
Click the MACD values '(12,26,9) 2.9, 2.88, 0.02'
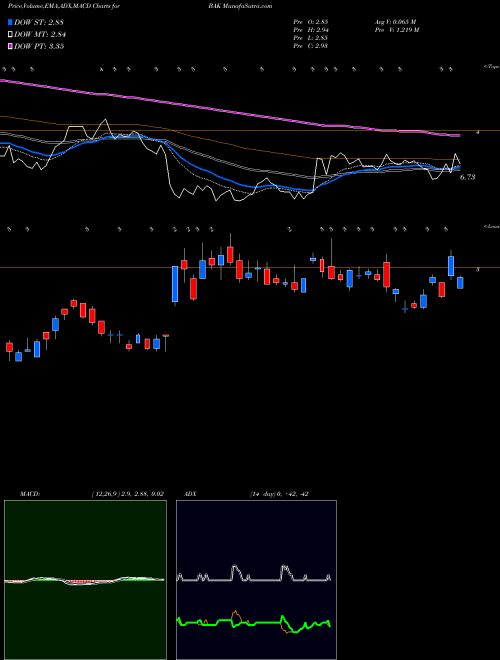point(127,494)
